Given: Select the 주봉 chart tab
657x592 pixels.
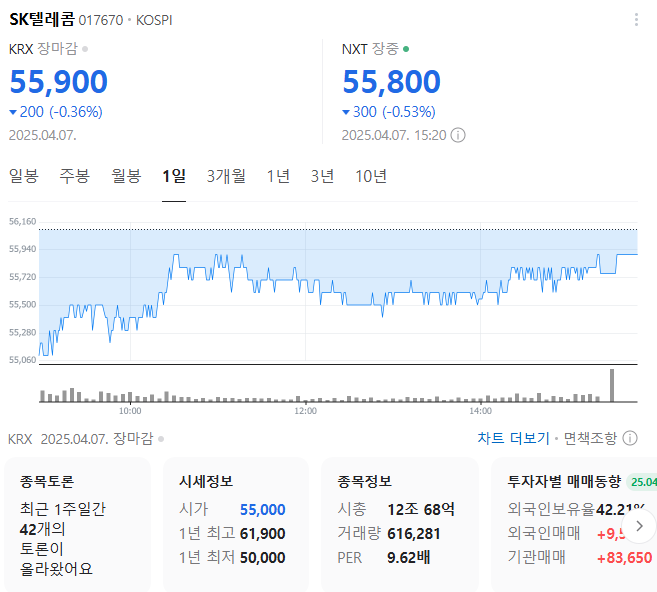Looking at the screenshot, I should [x=75, y=176].
